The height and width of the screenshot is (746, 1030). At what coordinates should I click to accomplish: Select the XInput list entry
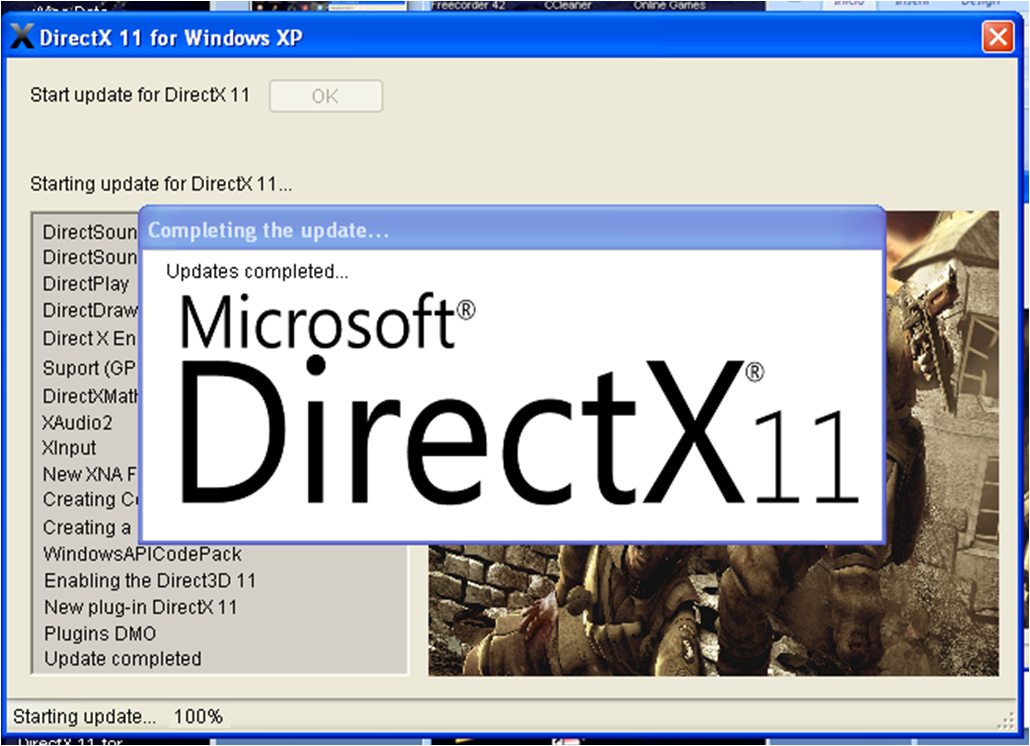click(69, 448)
